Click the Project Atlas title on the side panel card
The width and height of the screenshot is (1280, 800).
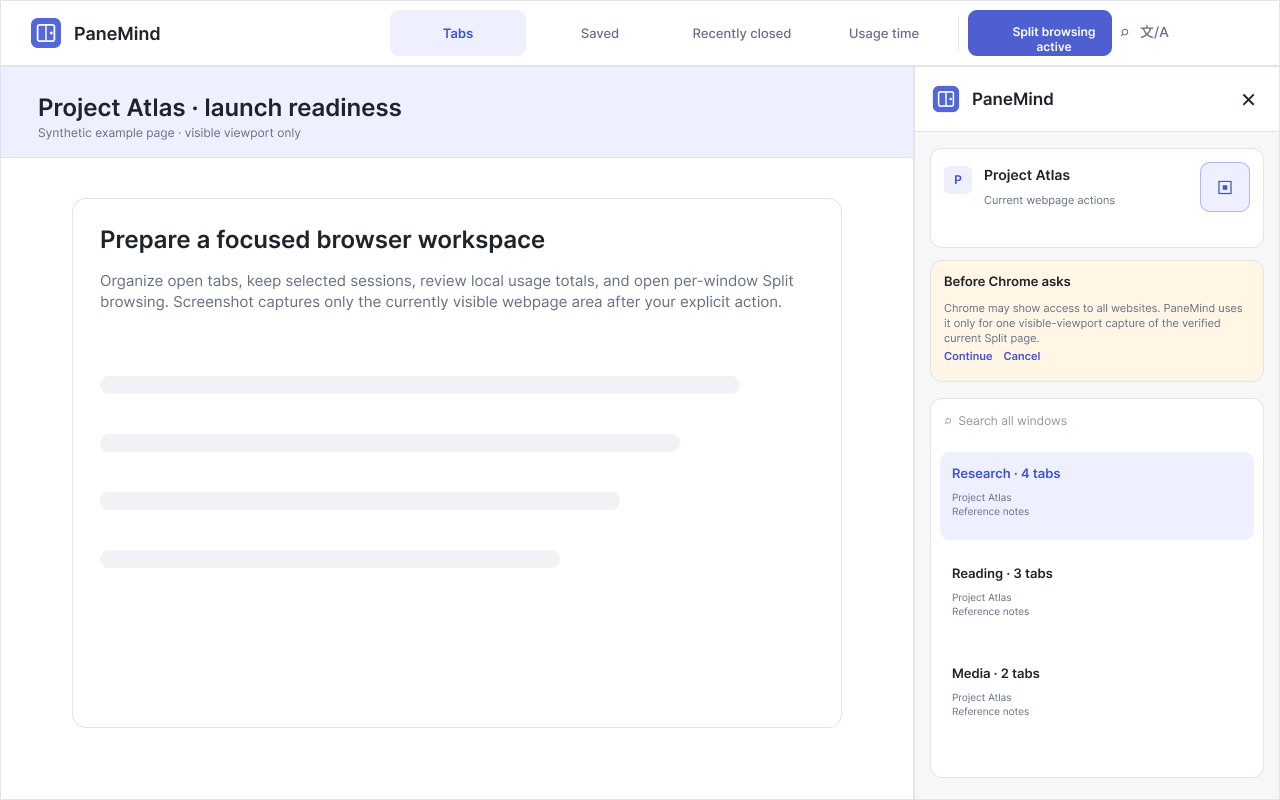click(x=1027, y=175)
